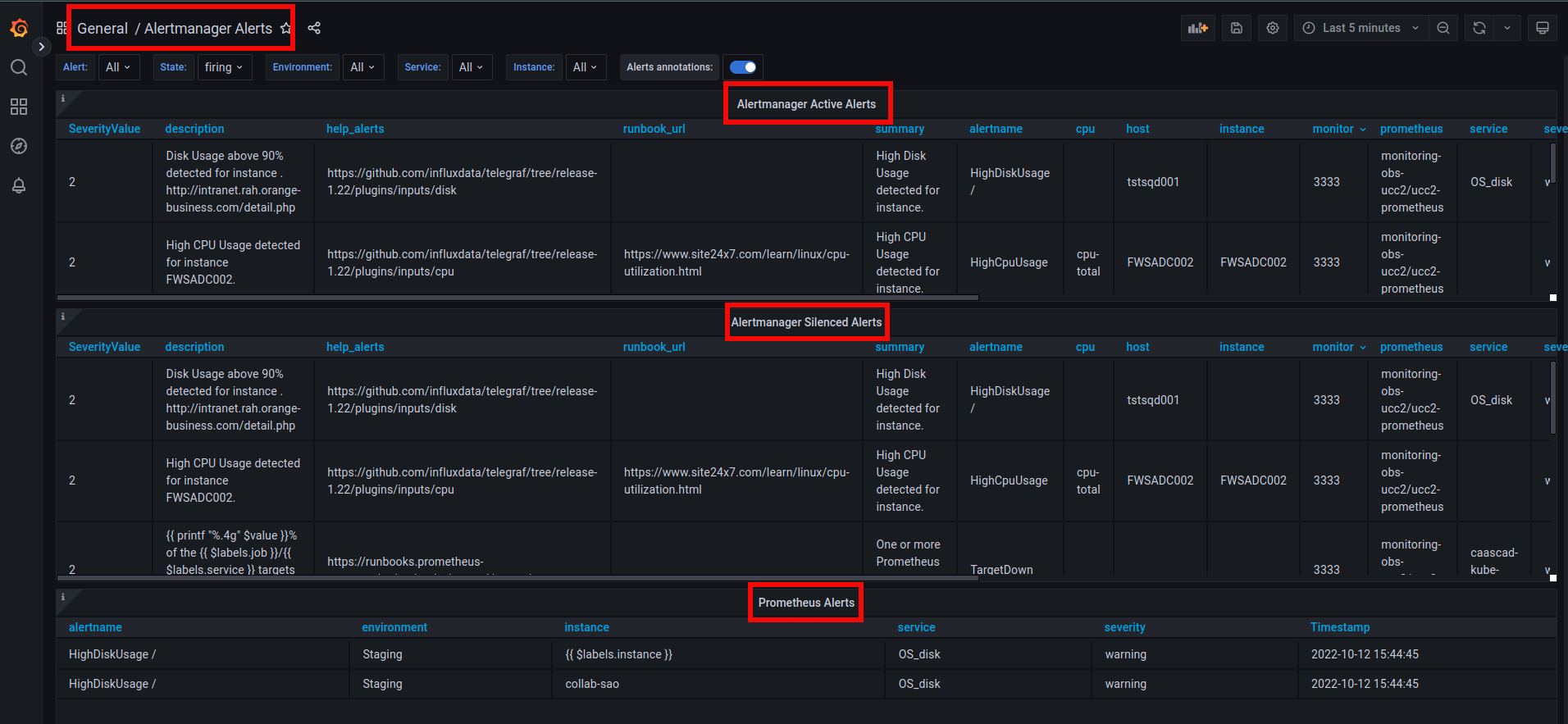Open the Alerting bell icon
Image resolution: width=1568 pixels, height=724 pixels.
click(x=19, y=185)
